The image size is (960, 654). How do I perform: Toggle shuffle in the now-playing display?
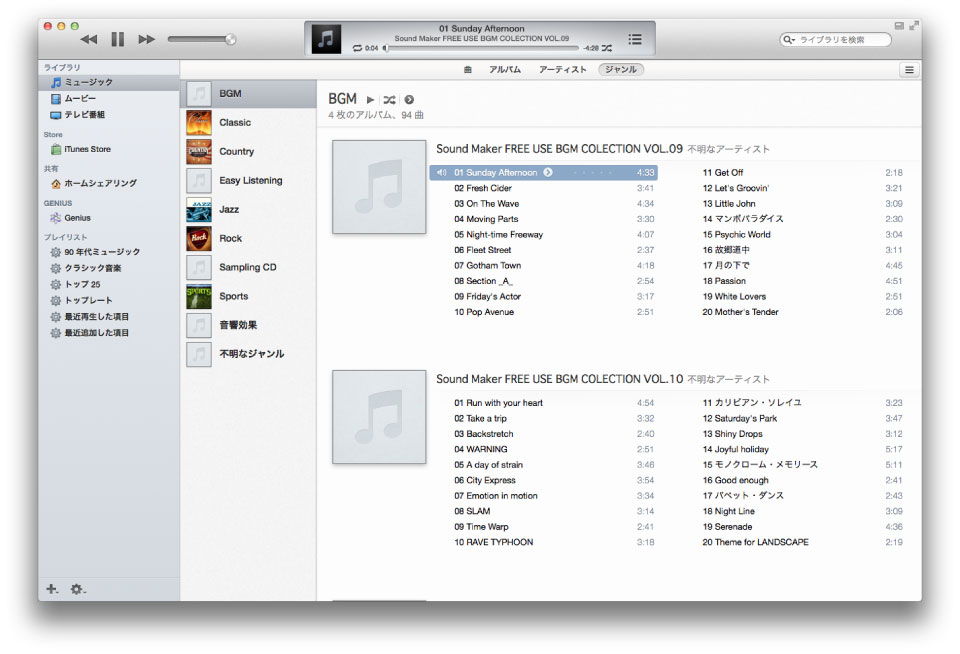(x=607, y=48)
